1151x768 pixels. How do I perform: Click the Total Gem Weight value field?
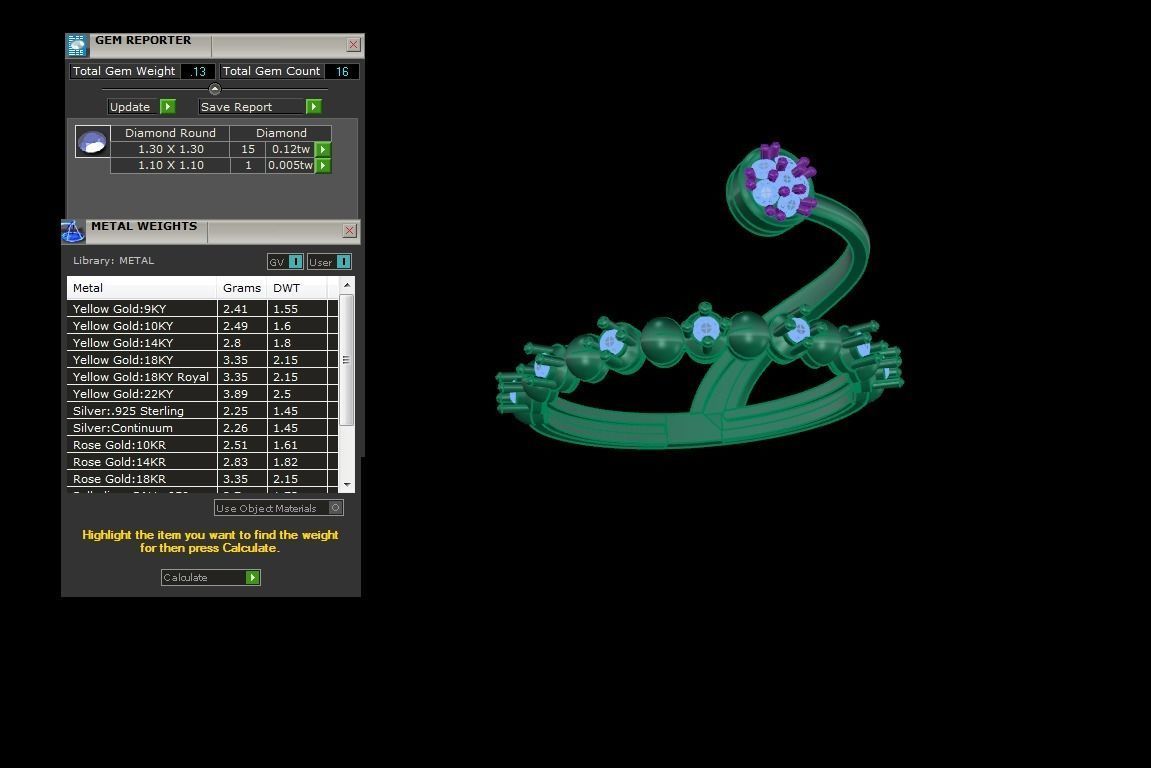[198, 71]
